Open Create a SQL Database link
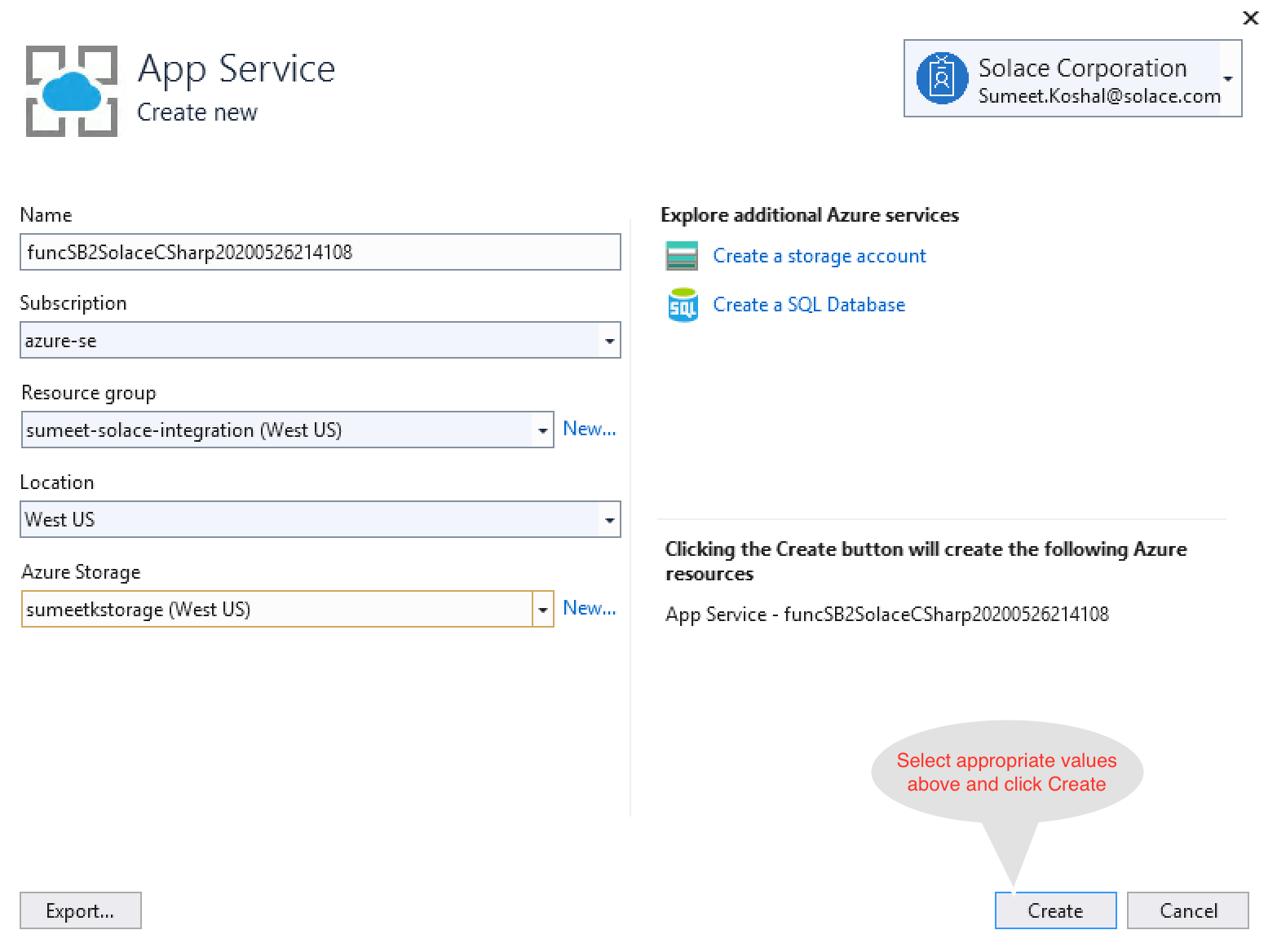This screenshot has height=952, width=1277. click(x=808, y=305)
